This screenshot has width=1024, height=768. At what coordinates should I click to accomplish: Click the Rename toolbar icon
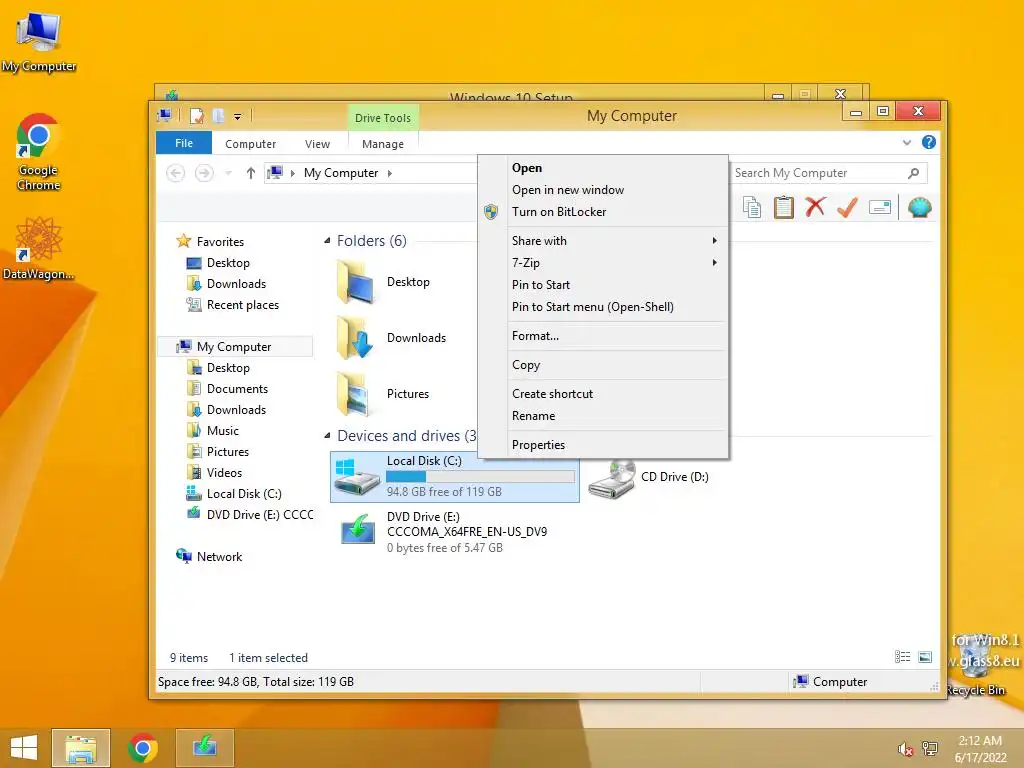pyautogui.click(x=880, y=208)
